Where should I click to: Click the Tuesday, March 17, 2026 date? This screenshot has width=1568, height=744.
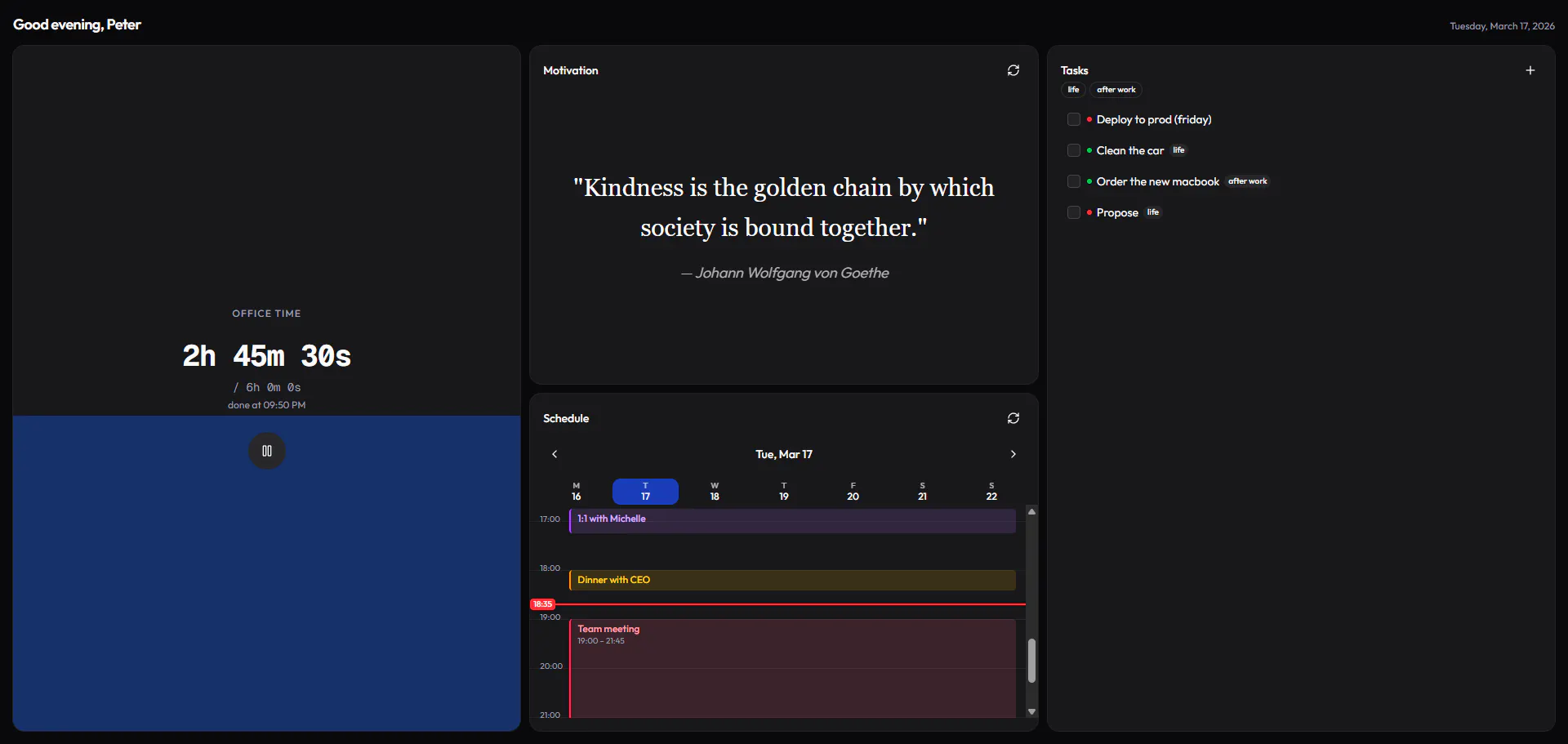(1502, 26)
